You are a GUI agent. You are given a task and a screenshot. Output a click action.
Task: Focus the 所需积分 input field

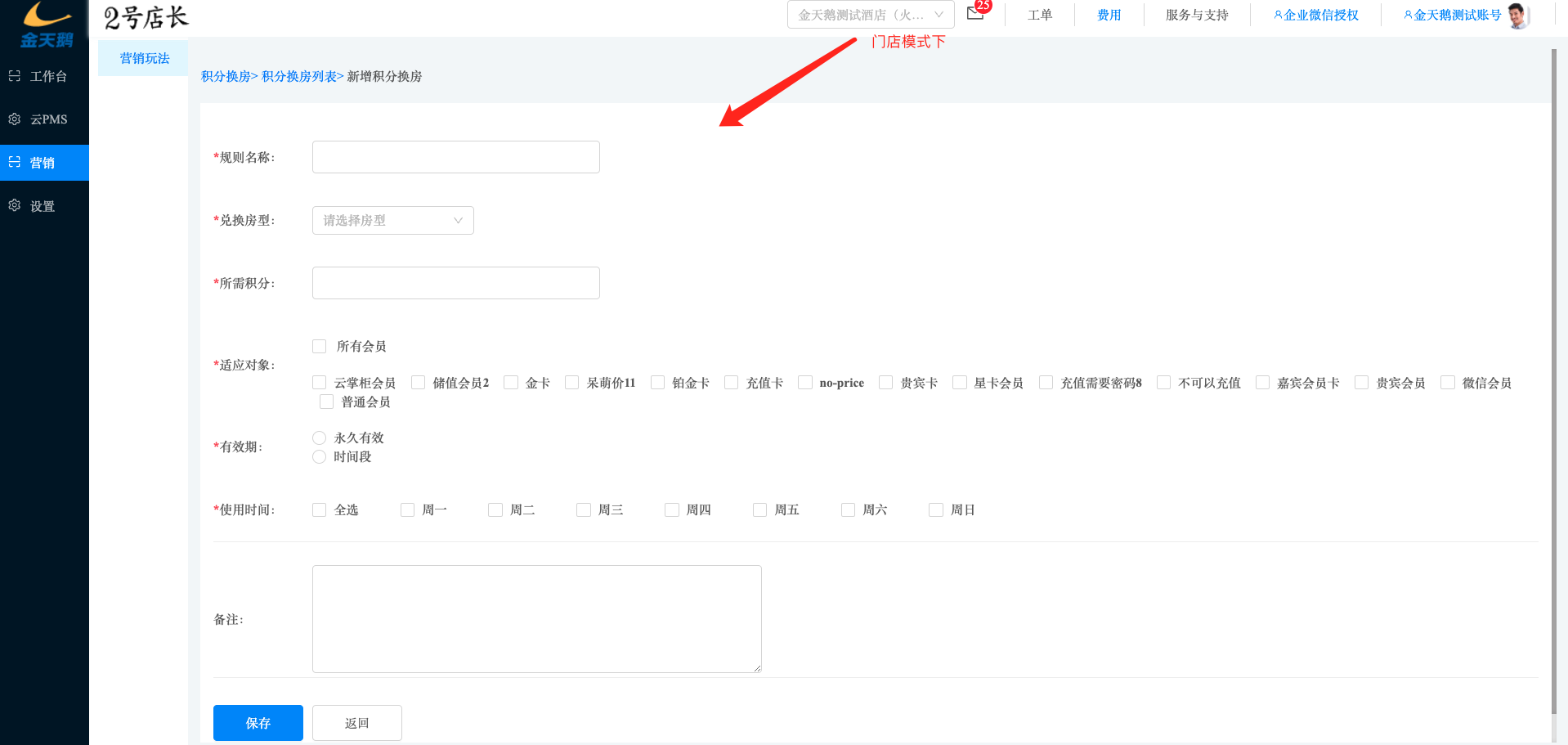tap(455, 283)
